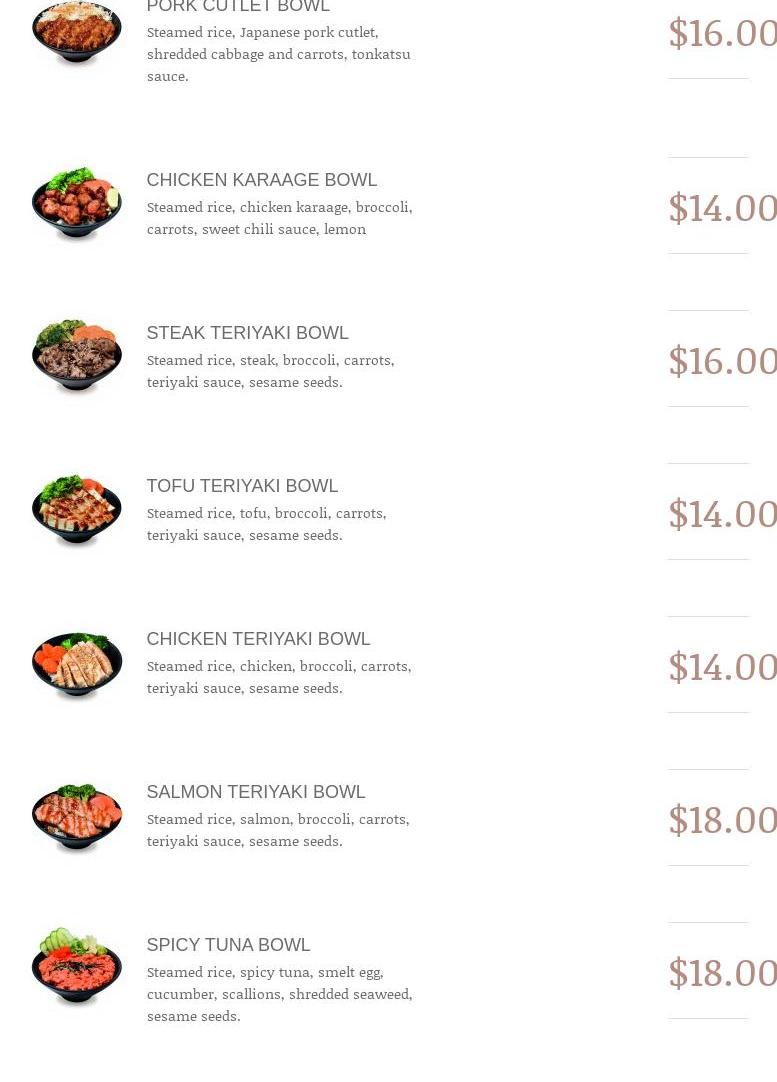Screen dimensions: 777x1082
Task: Click the Spicy Tuna Bowl ingredients description
Action: tap(279, 993)
